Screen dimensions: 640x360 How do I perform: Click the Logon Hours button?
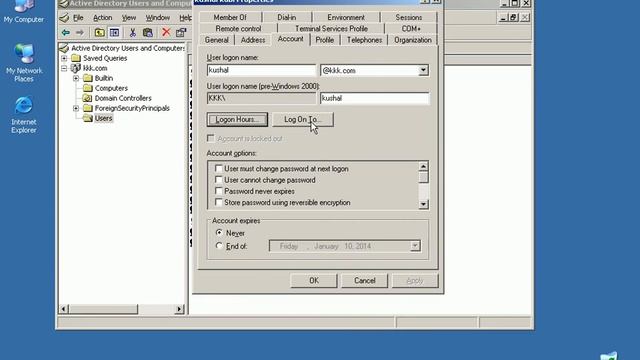click(237, 120)
